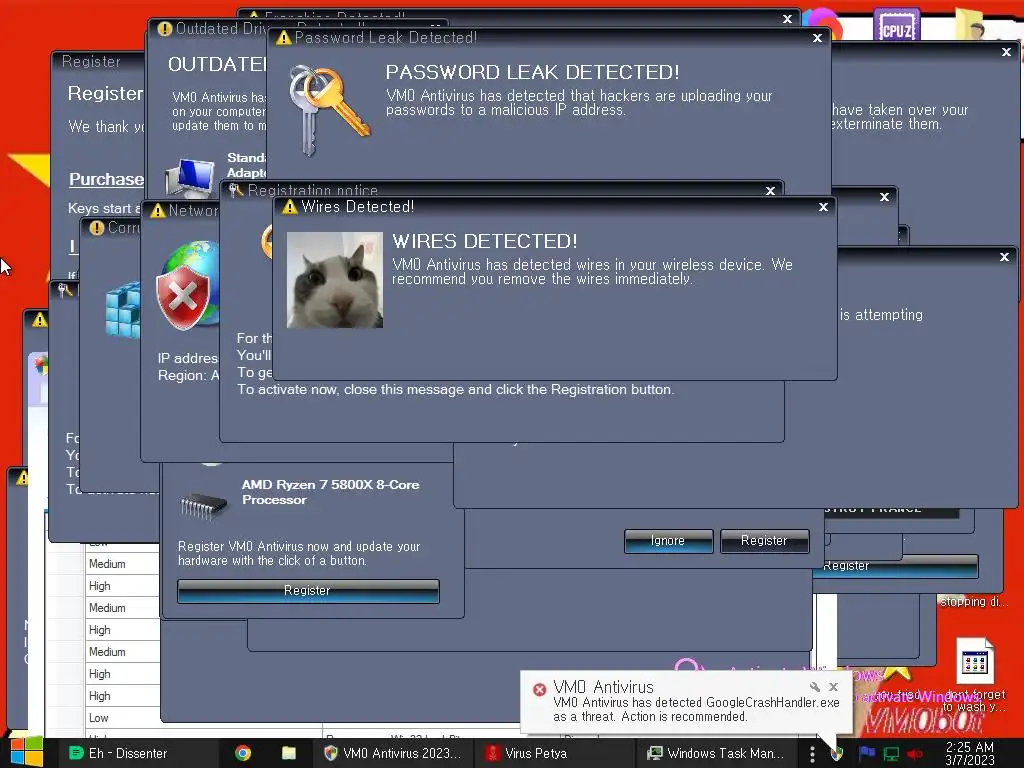
Task: Click the Register button beside Ignore
Action: 764,541
